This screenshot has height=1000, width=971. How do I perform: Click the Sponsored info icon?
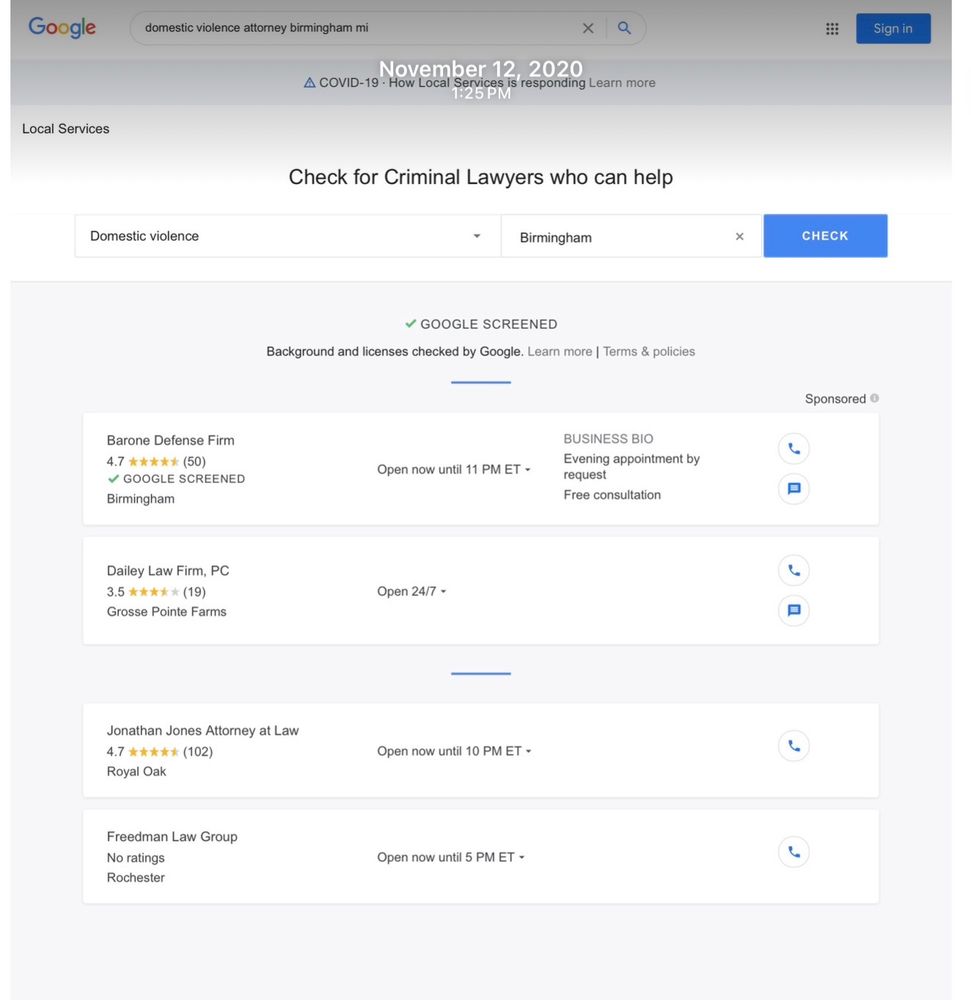pyautogui.click(x=872, y=398)
